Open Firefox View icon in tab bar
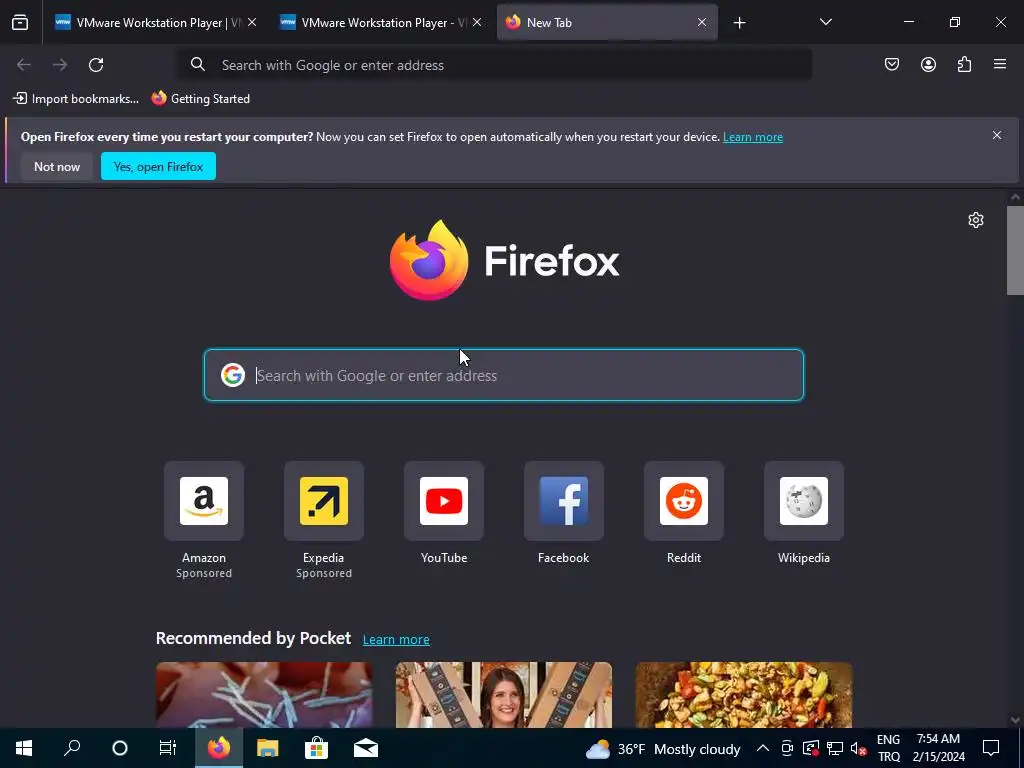The height and width of the screenshot is (768, 1024). pos(20,23)
